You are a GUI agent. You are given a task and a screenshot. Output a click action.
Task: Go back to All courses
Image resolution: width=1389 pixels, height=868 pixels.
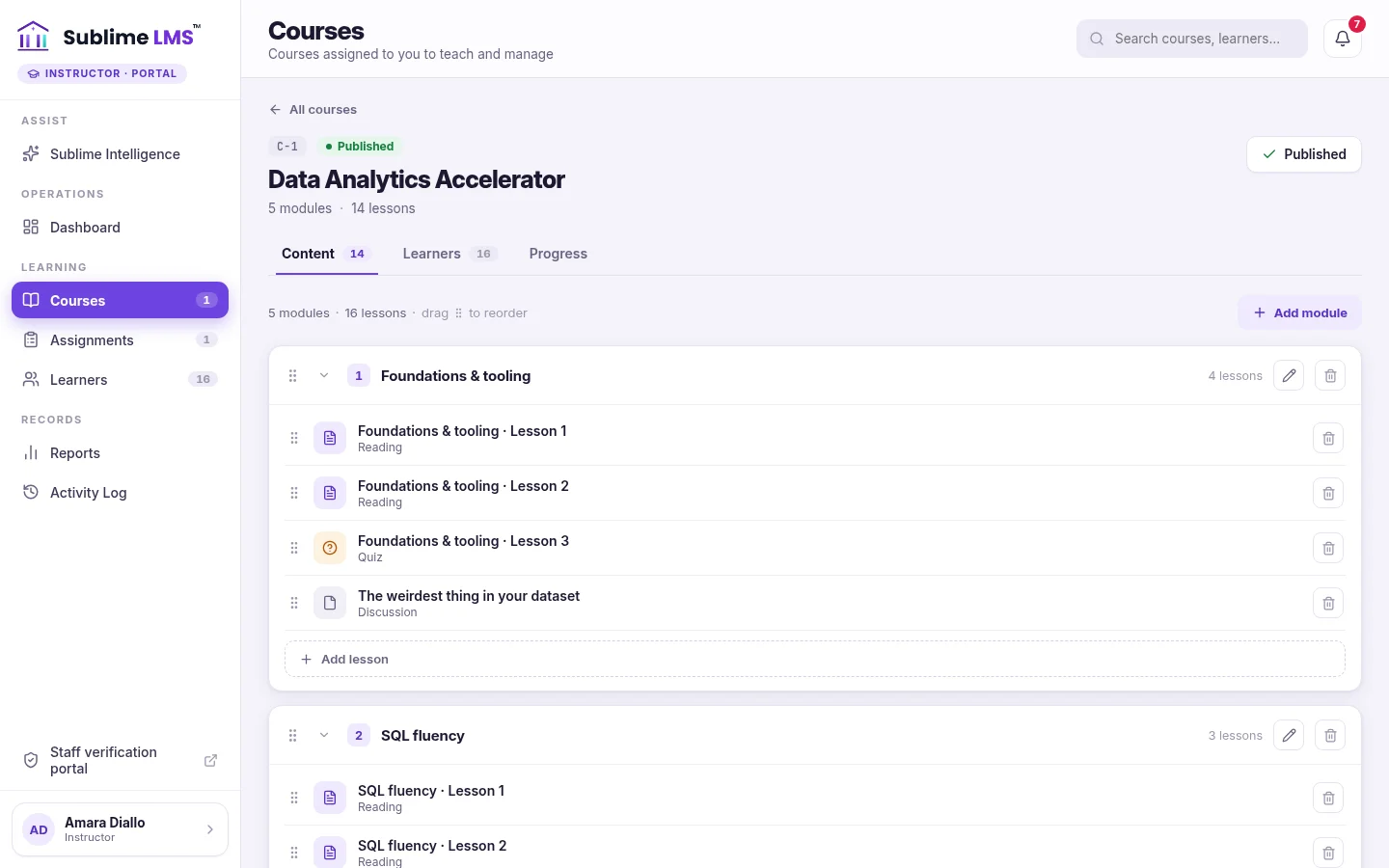point(313,110)
